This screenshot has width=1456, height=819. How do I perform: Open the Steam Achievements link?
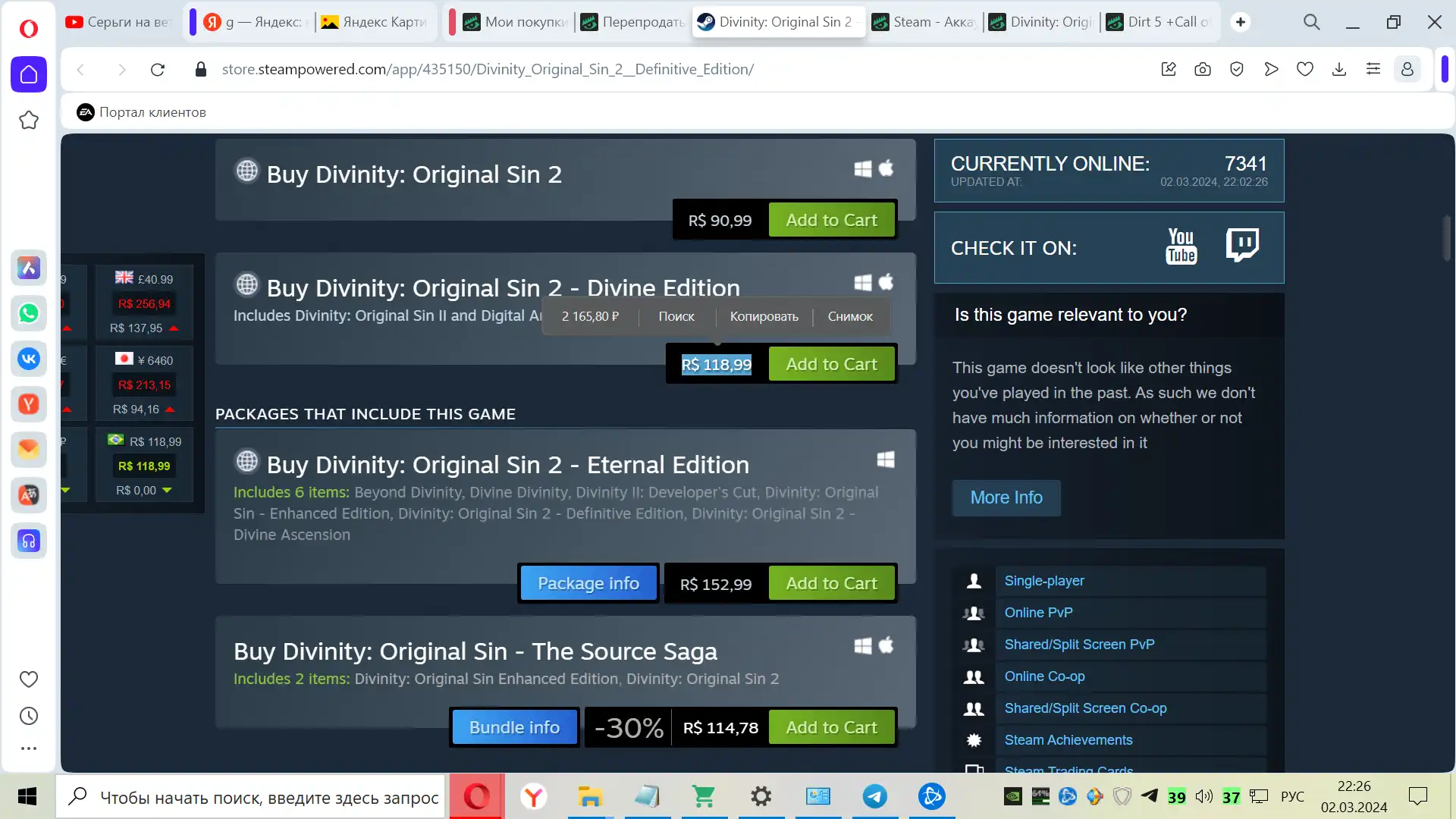[1068, 740]
